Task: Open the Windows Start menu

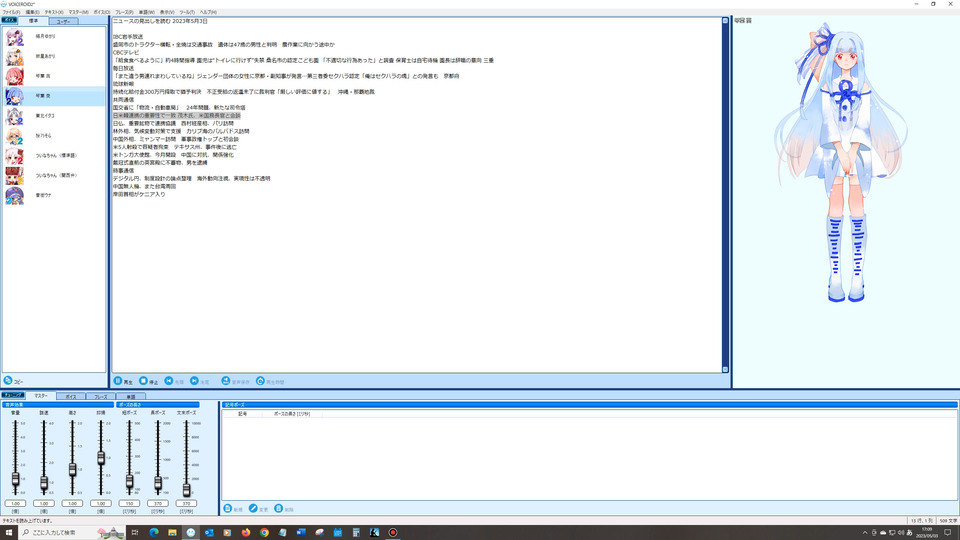Action: tap(9, 533)
